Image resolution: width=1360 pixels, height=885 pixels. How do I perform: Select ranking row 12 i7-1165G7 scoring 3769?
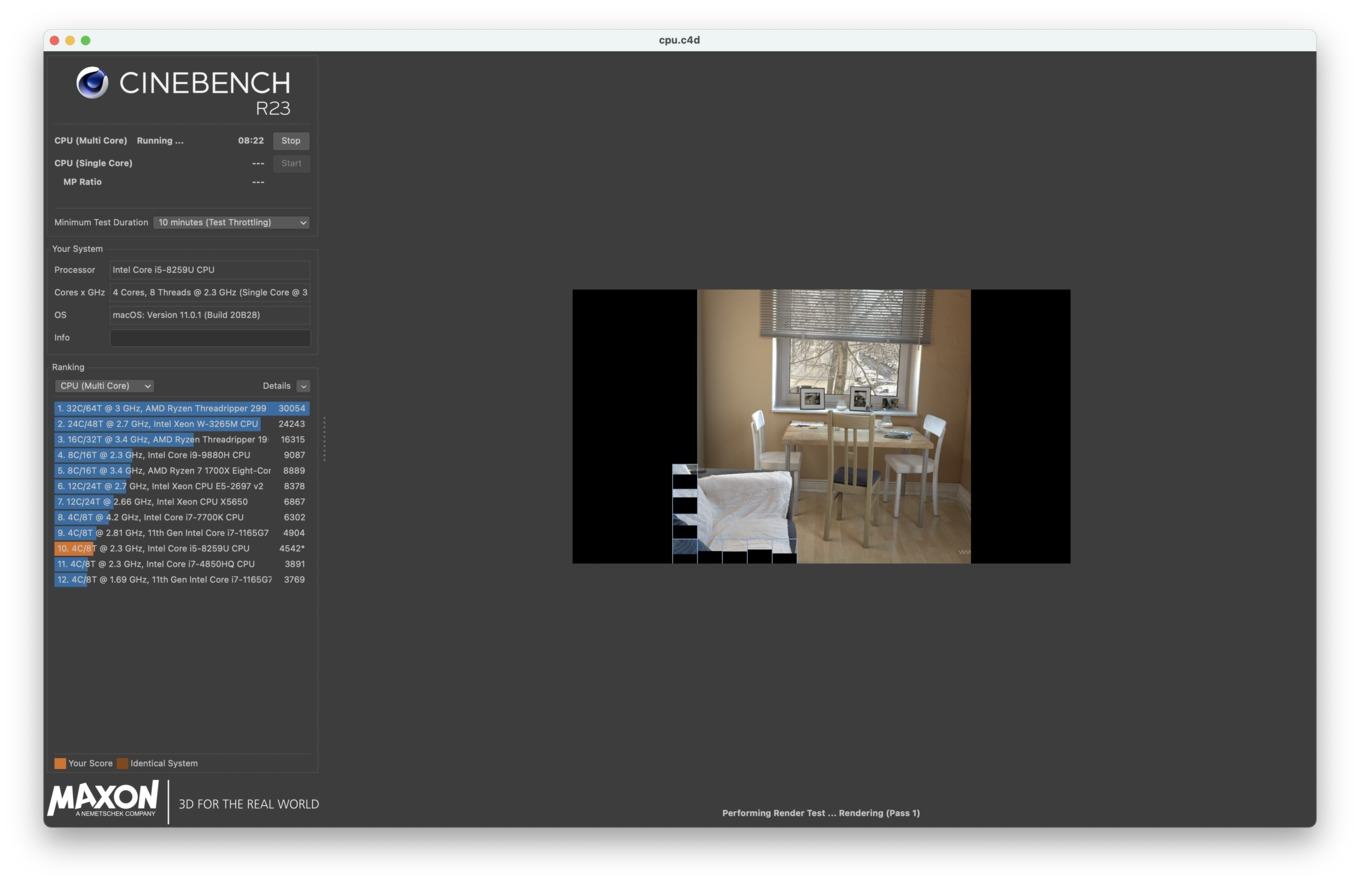[x=182, y=580]
